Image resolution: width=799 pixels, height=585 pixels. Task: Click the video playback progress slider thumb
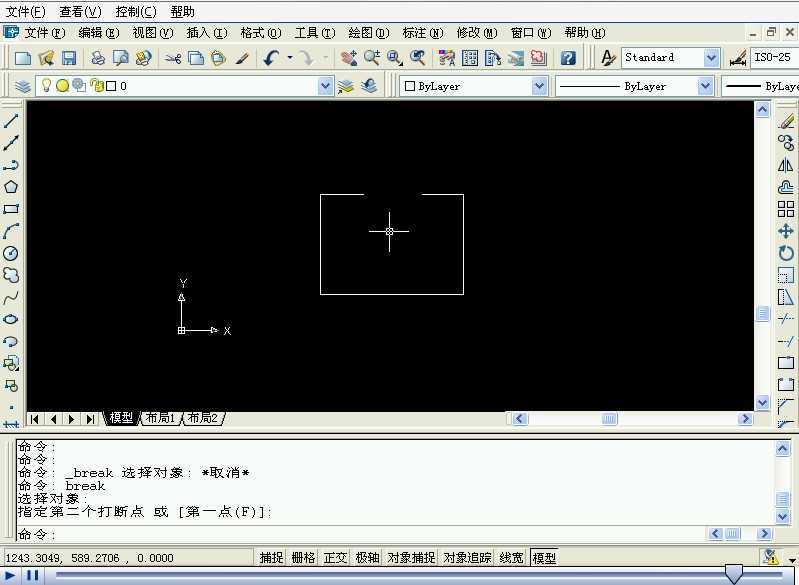733,574
